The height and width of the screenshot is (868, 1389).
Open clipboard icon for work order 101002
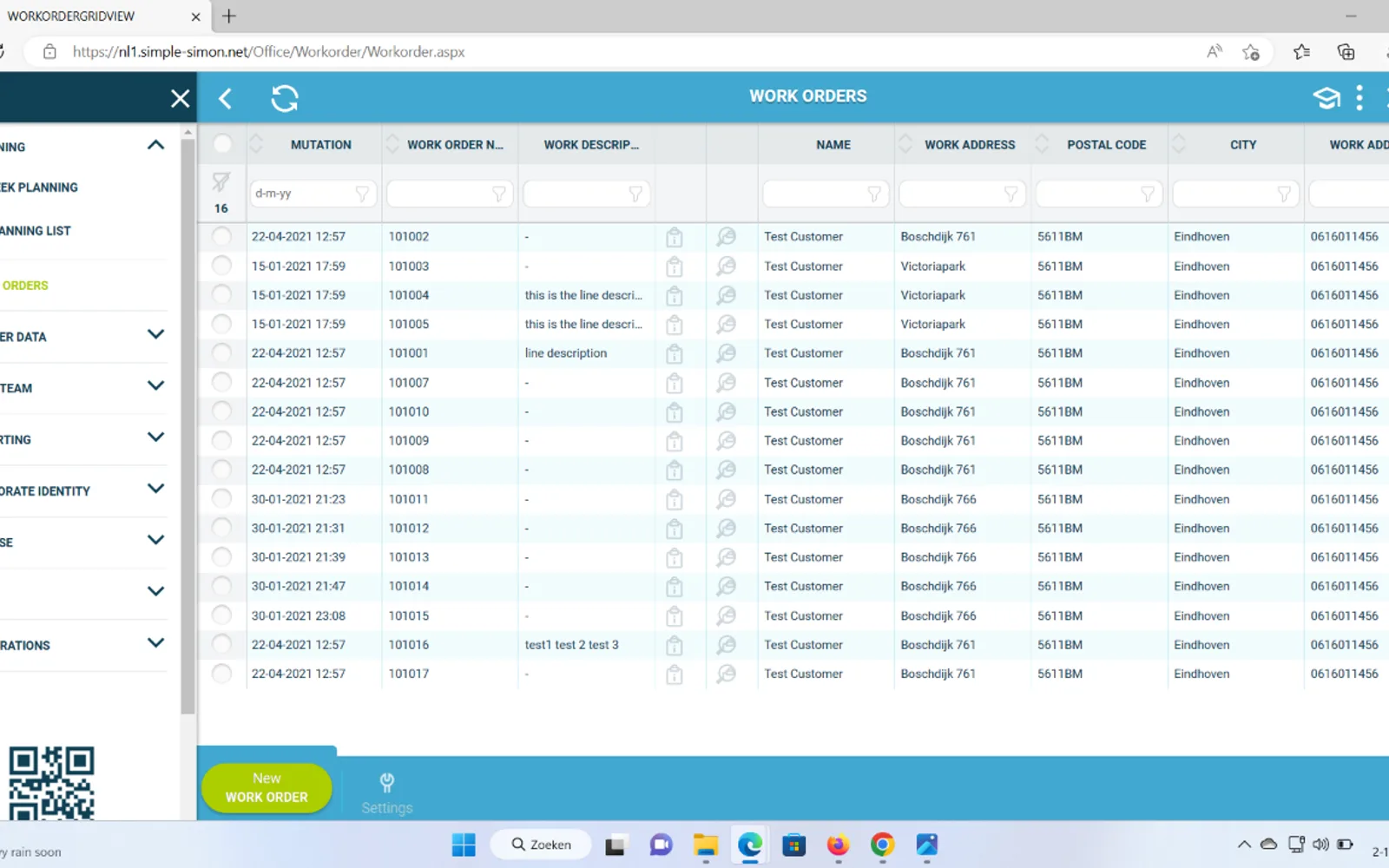tap(674, 236)
